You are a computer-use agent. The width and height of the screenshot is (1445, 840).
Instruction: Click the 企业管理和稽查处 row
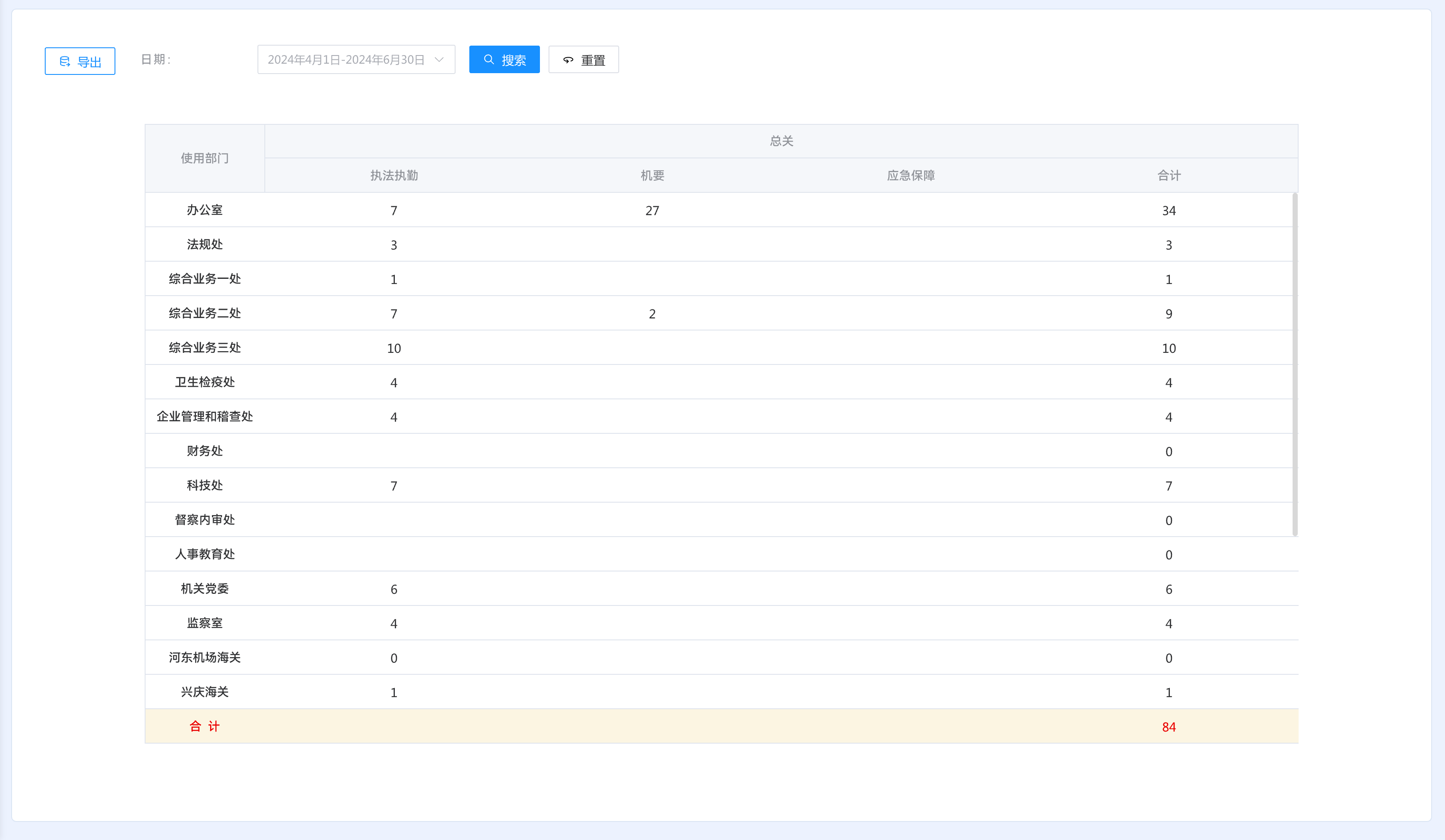(x=205, y=417)
